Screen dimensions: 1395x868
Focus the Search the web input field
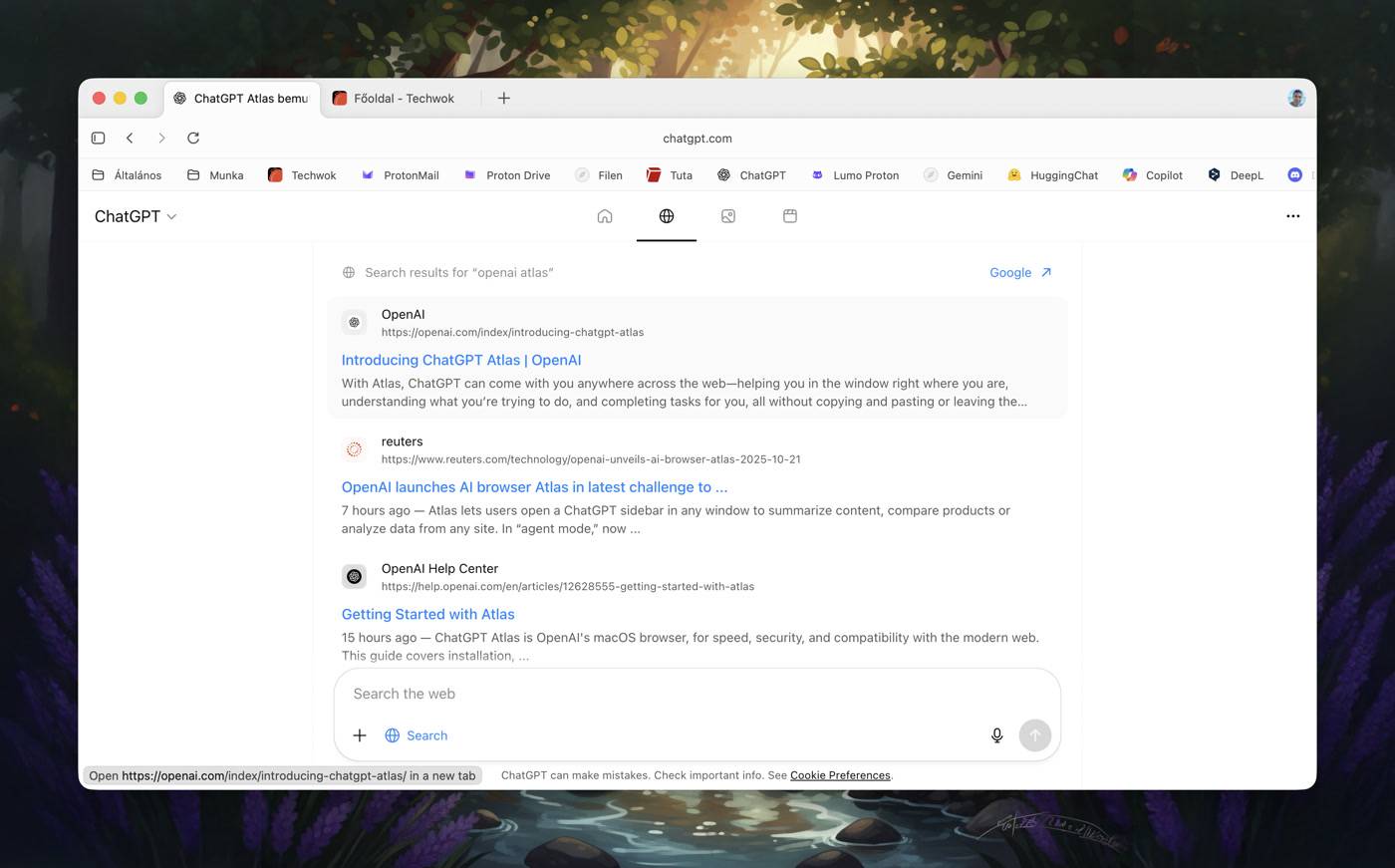[x=697, y=694]
